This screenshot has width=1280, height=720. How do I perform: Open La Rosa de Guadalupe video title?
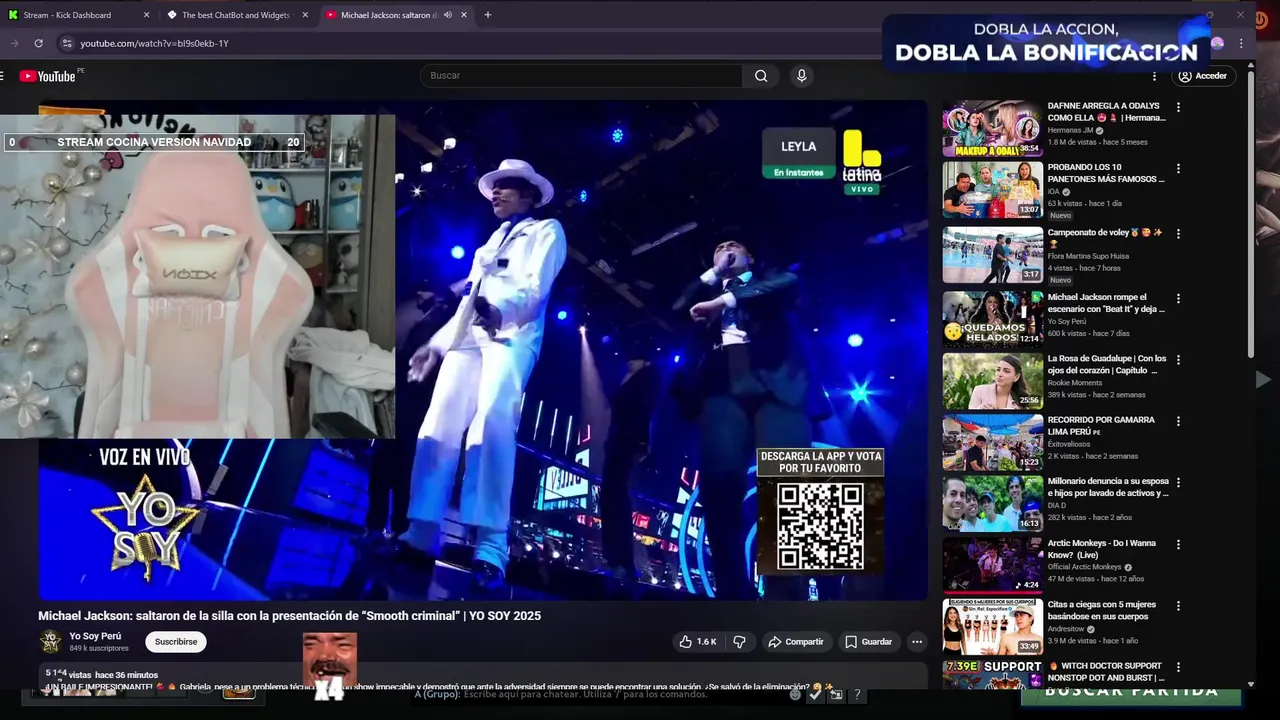point(1107,364)
